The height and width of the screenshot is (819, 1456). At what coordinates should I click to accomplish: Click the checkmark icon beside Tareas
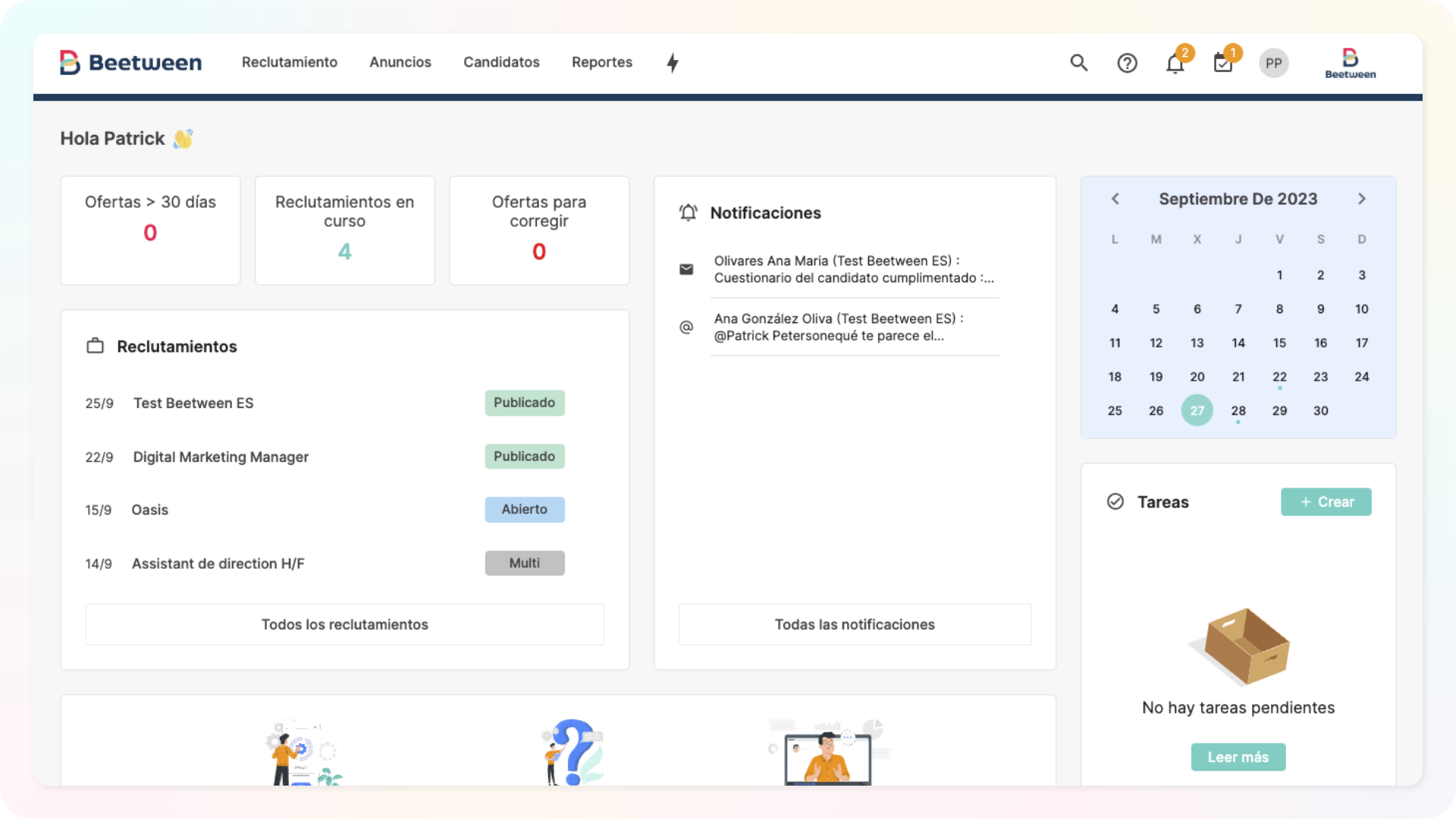(x=1114, y=501)
